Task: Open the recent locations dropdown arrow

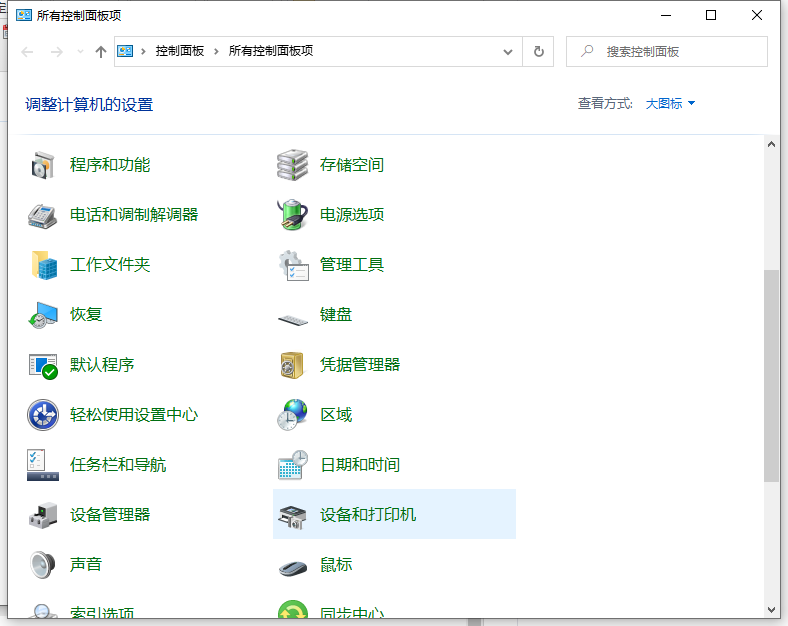Action: 80,52
